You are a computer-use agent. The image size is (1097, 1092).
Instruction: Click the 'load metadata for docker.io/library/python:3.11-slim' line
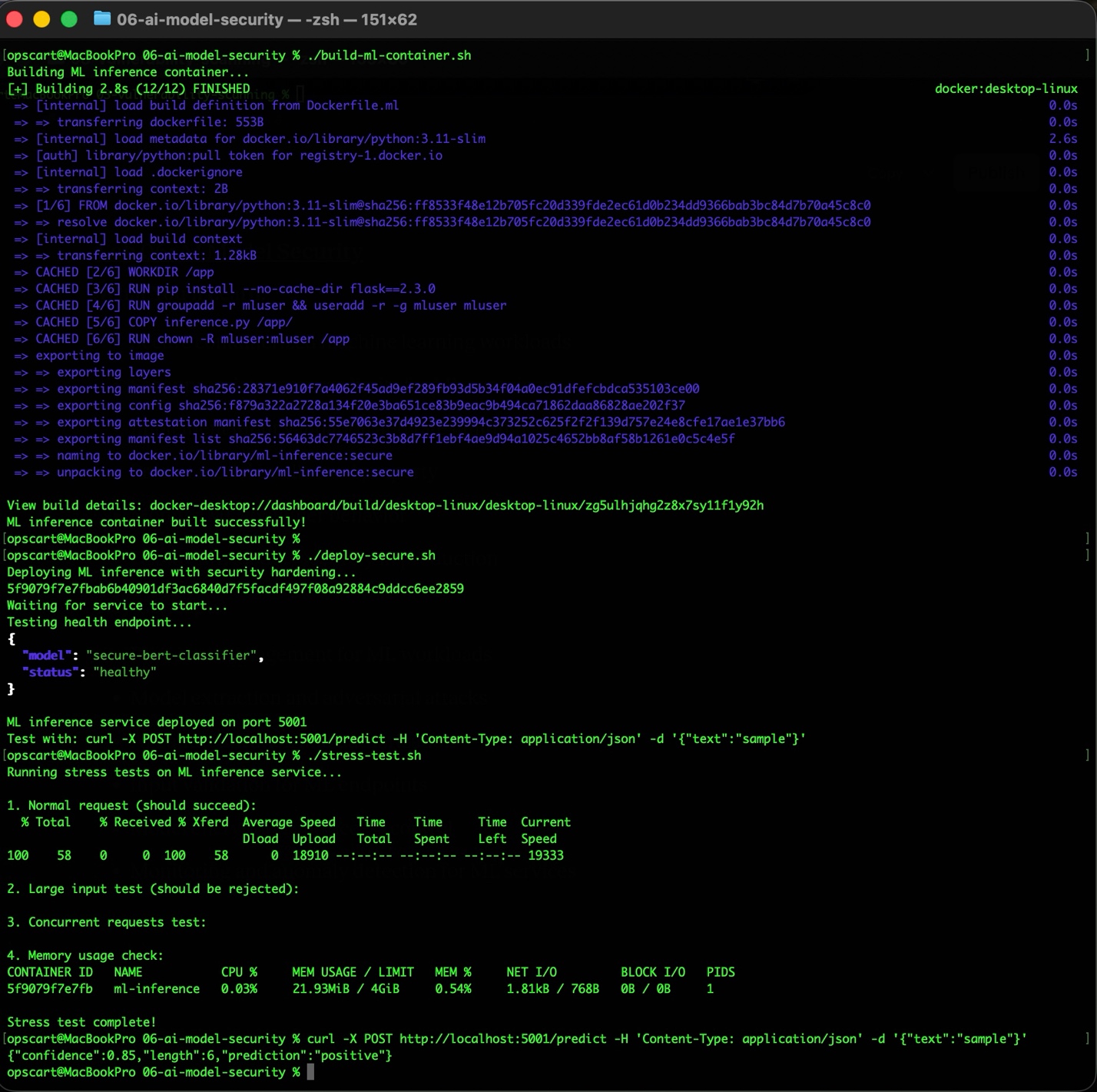(x=250, y=139)
